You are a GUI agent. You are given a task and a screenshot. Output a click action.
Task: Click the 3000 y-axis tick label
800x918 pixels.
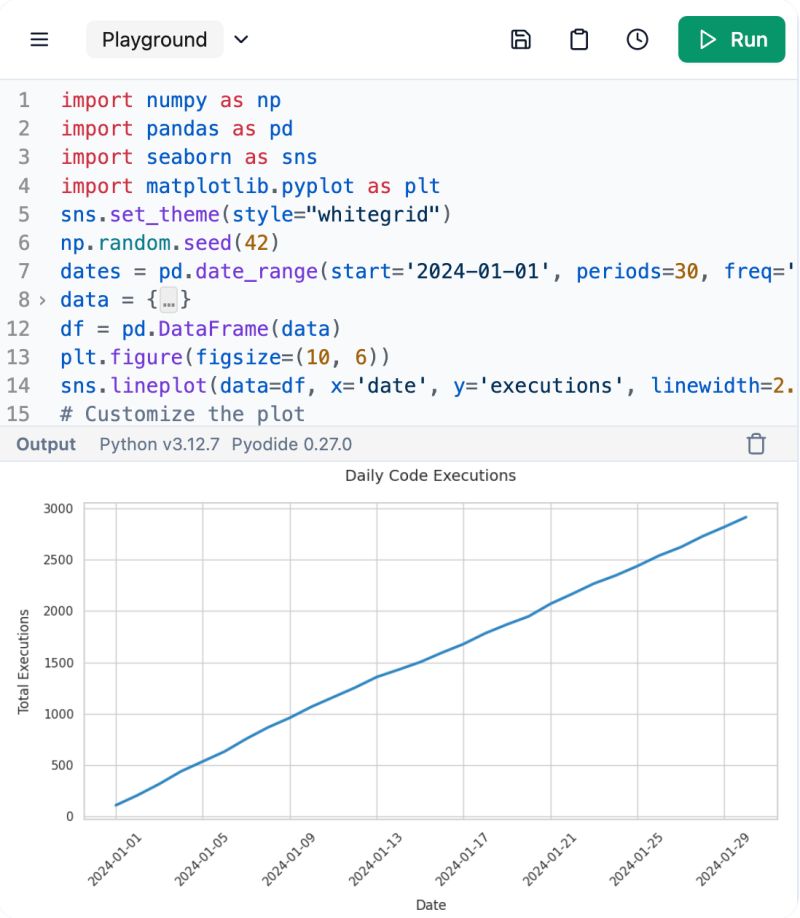[x=58, y=509]
